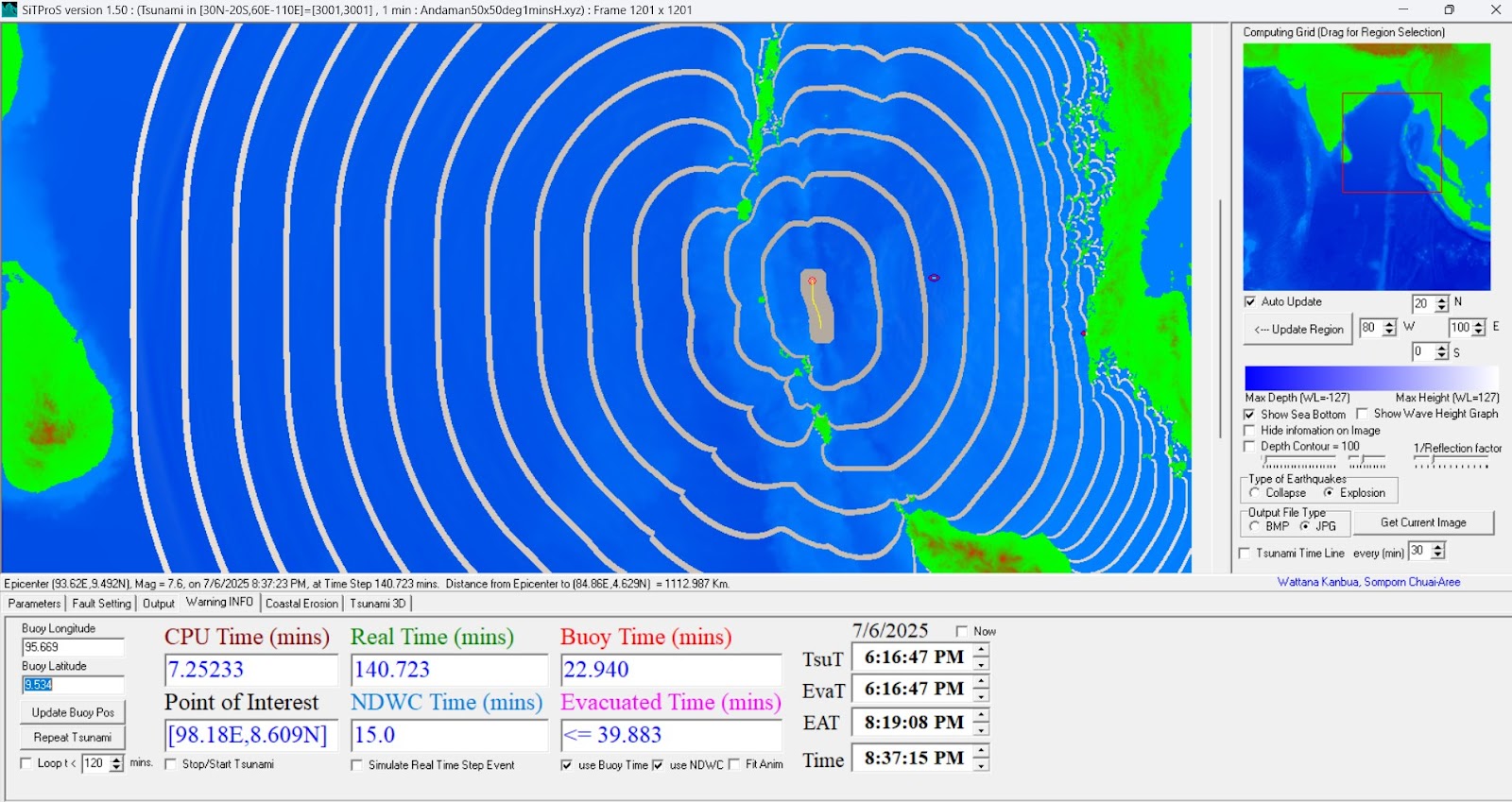Adjust the Time field spinner
This screenshot has width=1512, height=802.
pyautogui.click(x=982, y=758)
